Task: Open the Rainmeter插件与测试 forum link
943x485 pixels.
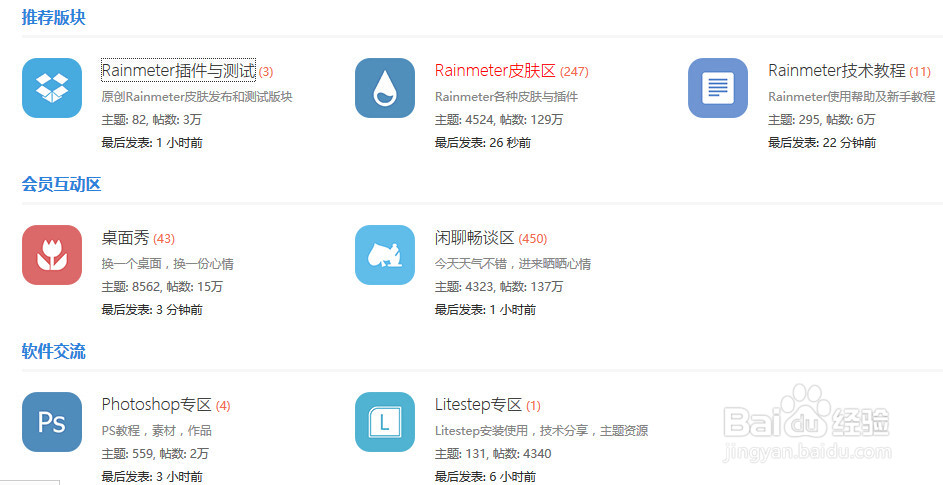Action: click(179, 71)
